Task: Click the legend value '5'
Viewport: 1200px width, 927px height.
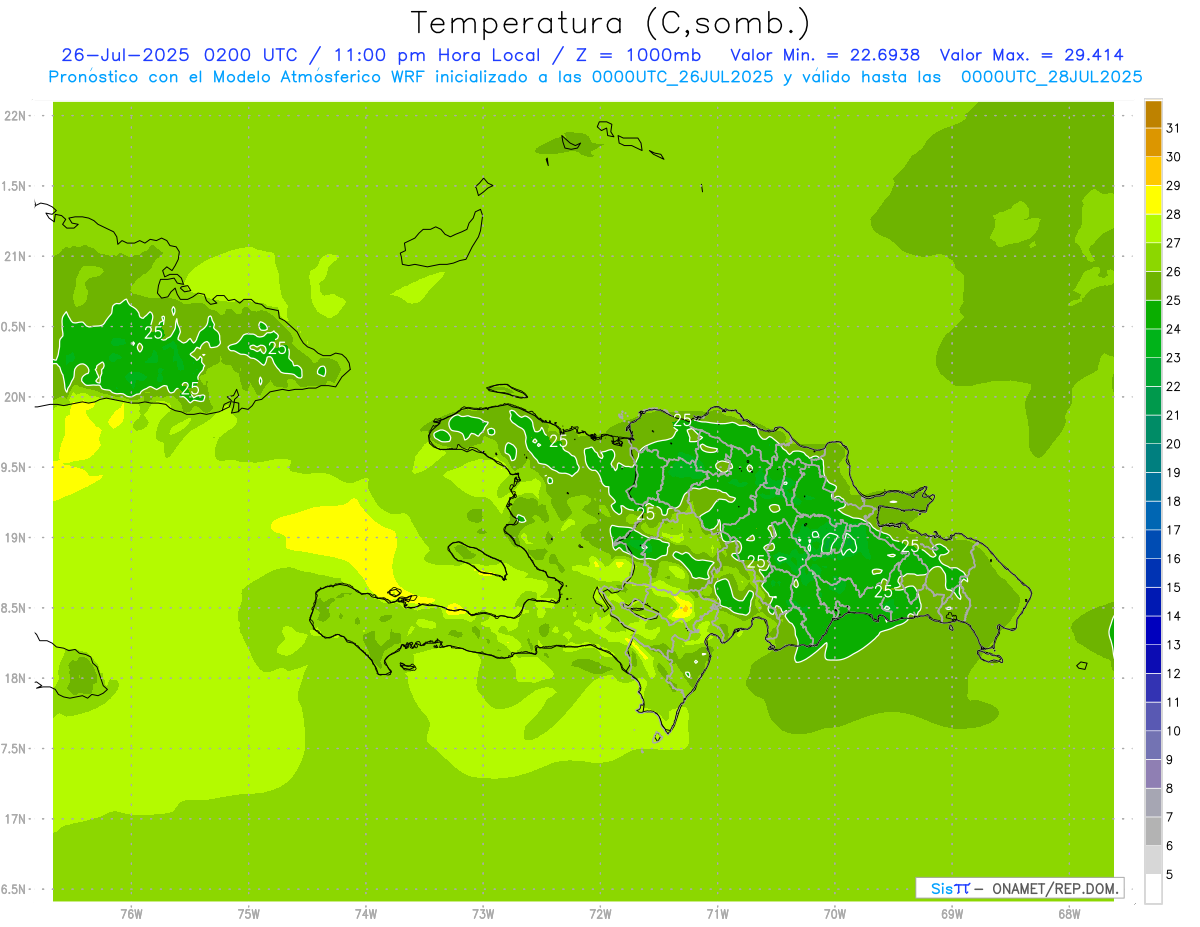Action: click(1169, 875)
